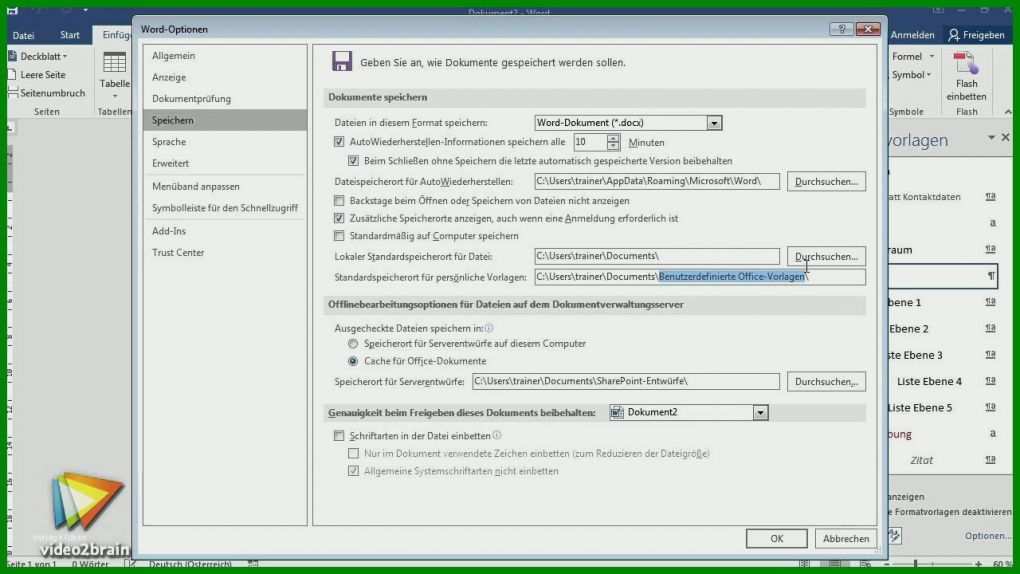Image resolution: width=1020 pixels, height=574 pixels.
Task: Enable Schriftarten in der Datei einbetten
Action: [x=339, y=435]
